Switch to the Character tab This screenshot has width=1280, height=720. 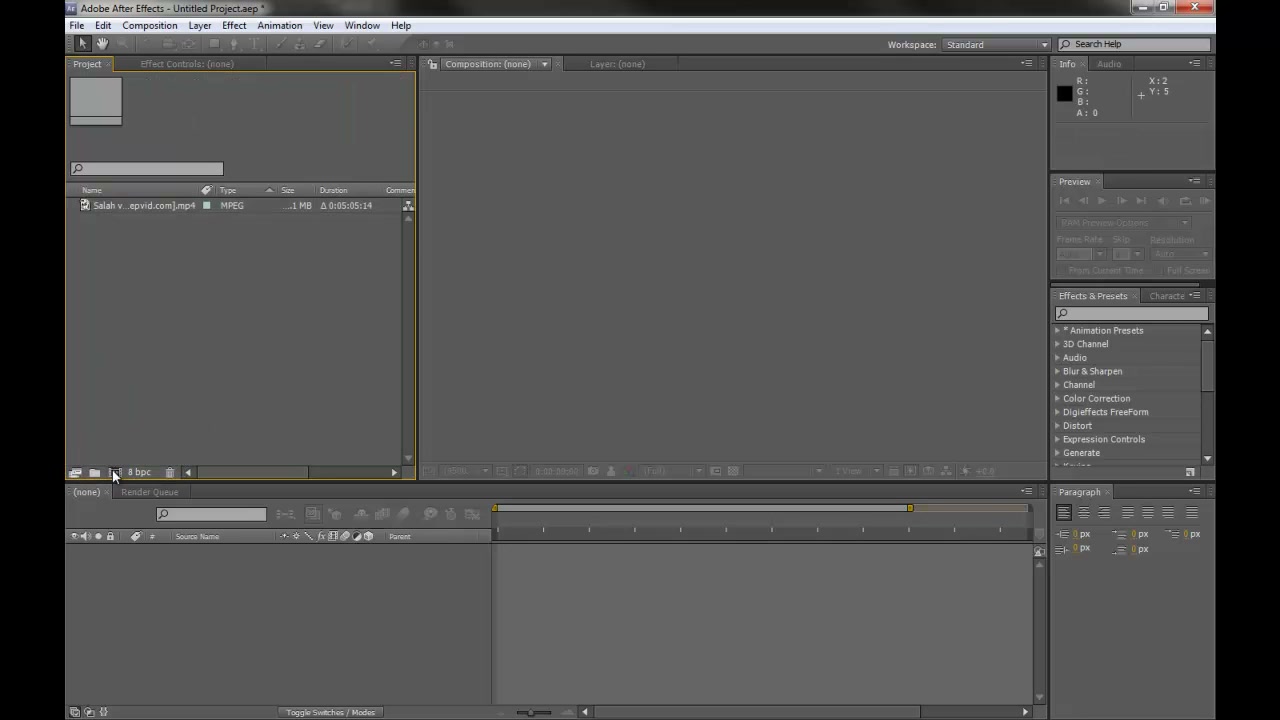(1166, 296)
